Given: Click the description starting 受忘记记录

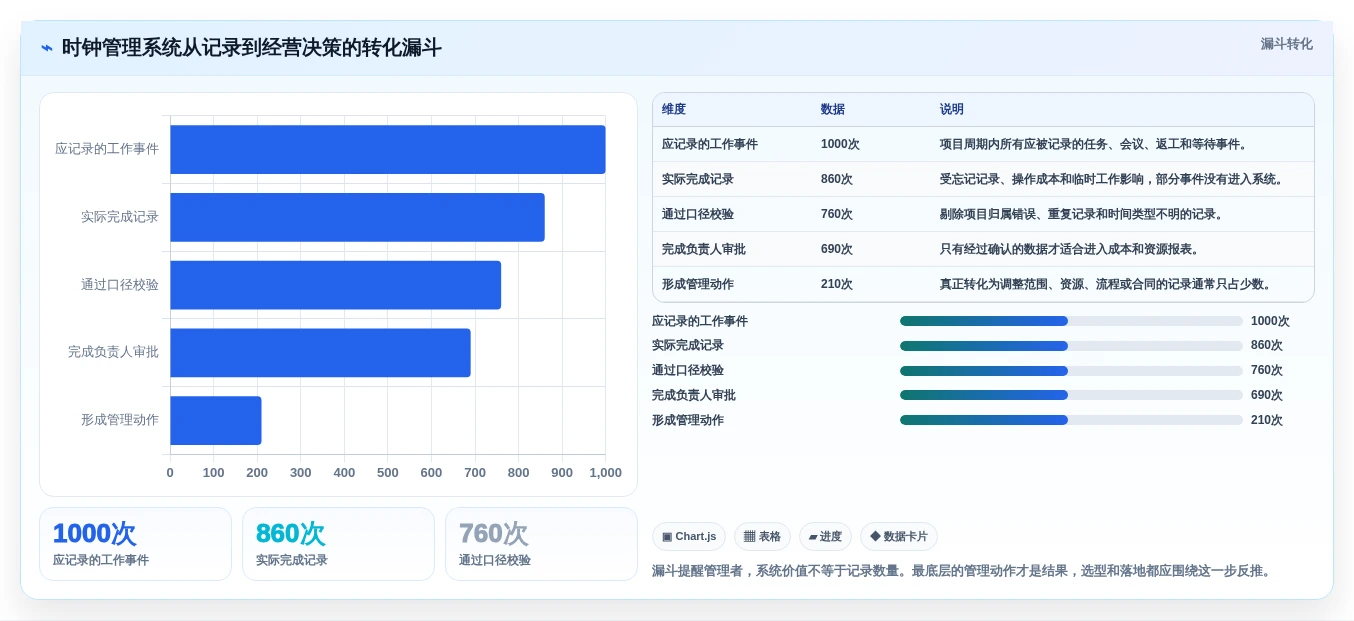Looking at the screenshot, I should 1112,179.
